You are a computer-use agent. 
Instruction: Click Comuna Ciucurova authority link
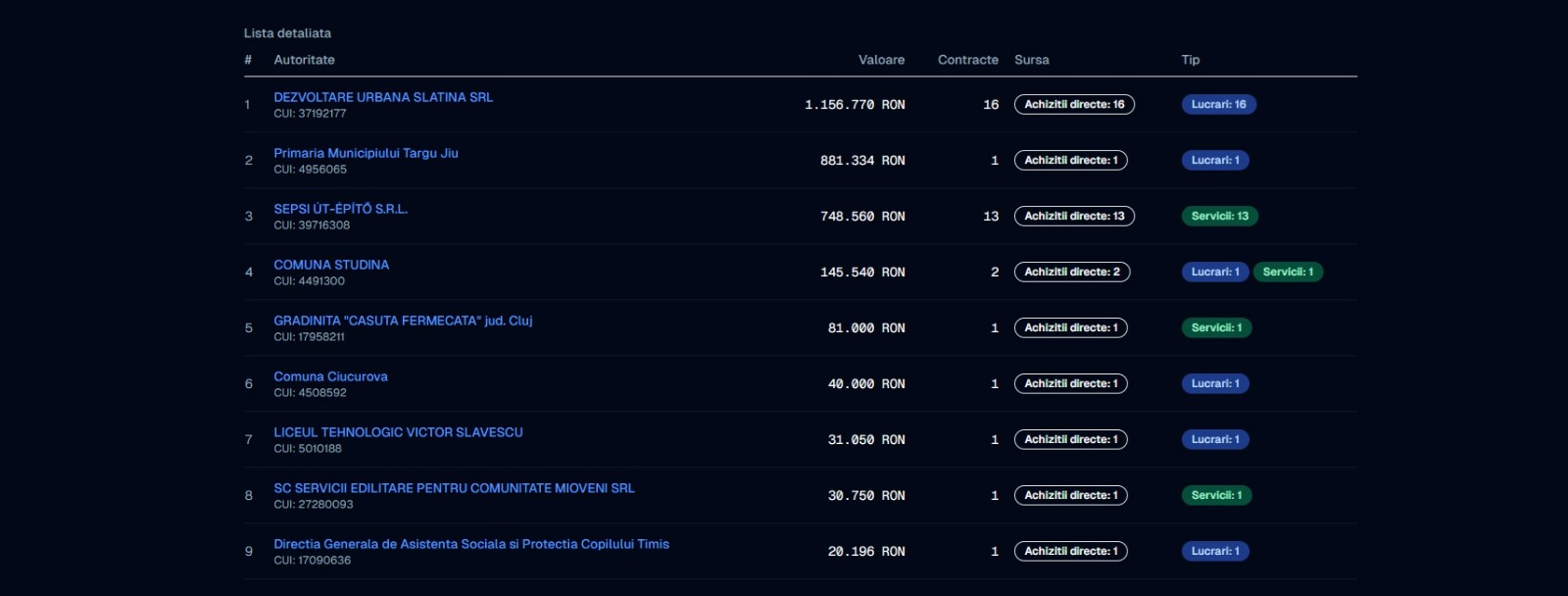[x=330, y=376]
